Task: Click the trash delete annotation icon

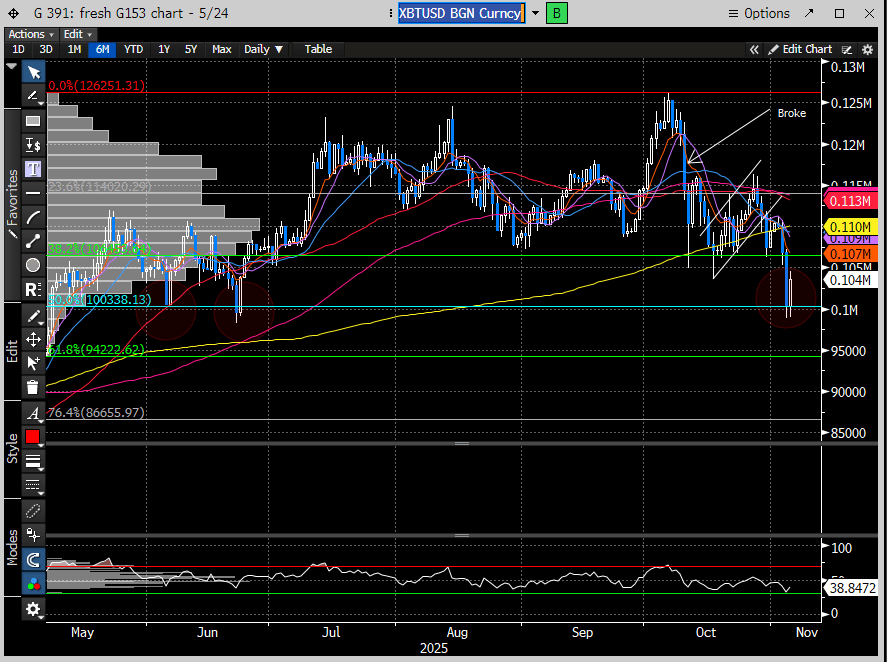Action: [x=33, y=387]
